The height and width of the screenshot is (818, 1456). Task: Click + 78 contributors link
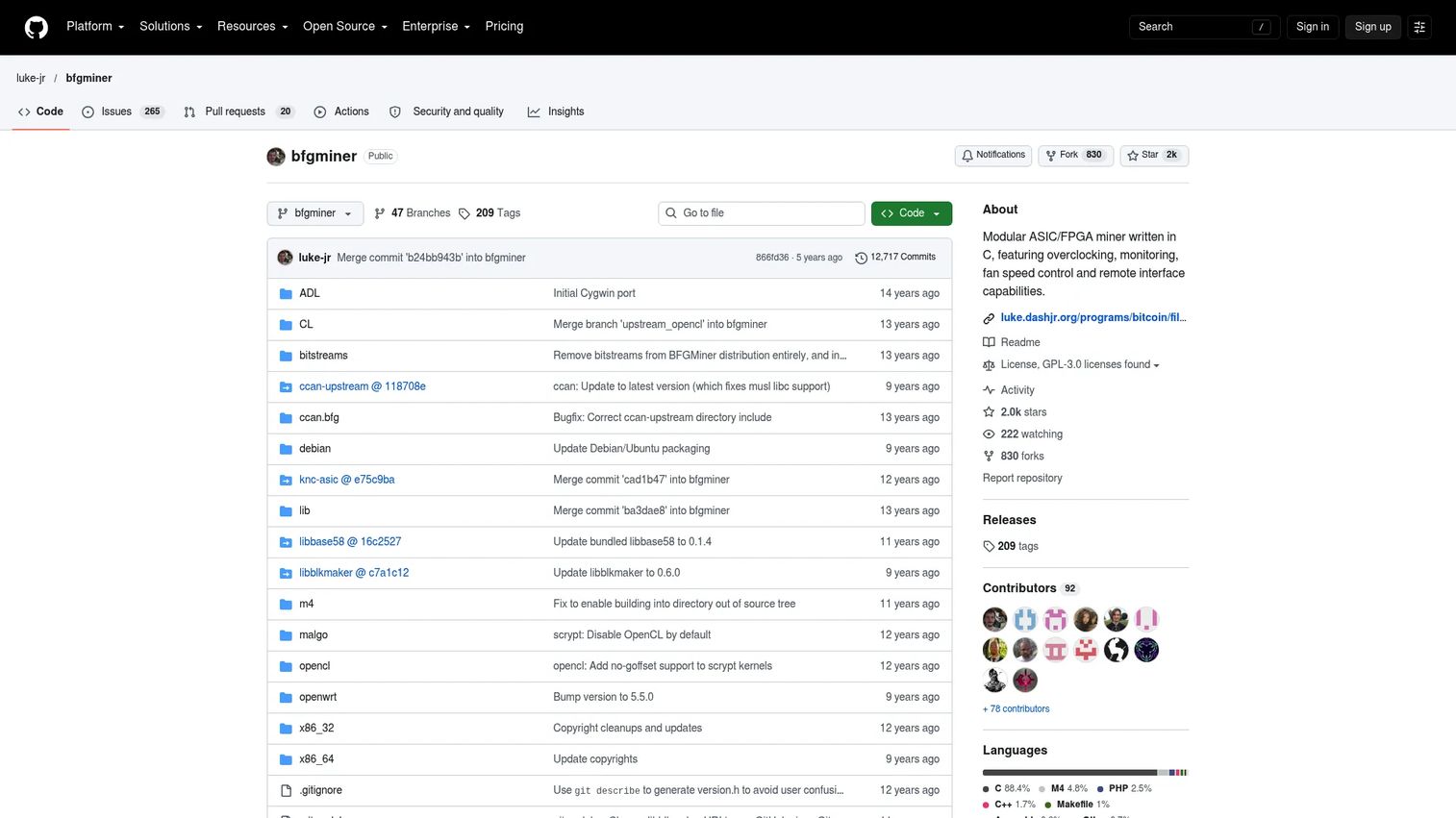pos(1017,709)
